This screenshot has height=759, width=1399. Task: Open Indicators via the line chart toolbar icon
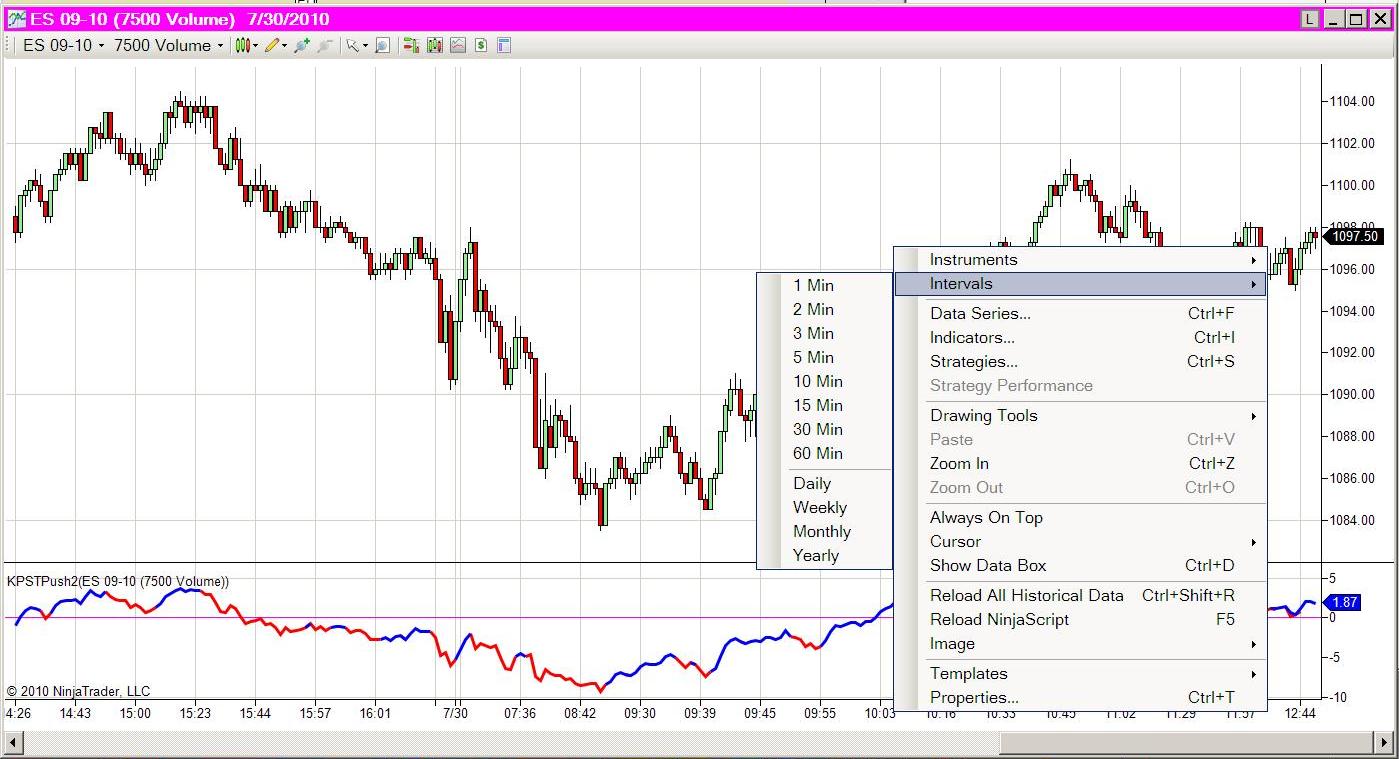point(457,45)
